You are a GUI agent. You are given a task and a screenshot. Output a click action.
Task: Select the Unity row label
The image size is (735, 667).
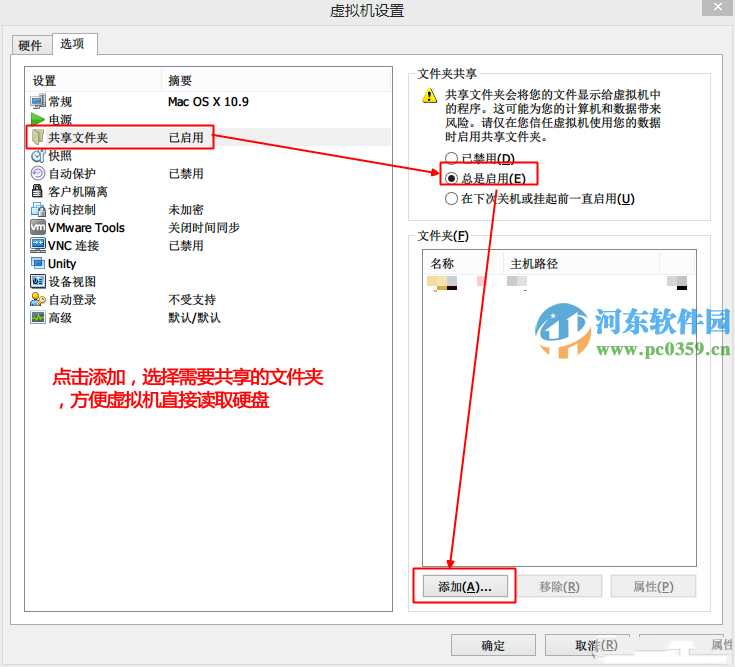(62, 263)
